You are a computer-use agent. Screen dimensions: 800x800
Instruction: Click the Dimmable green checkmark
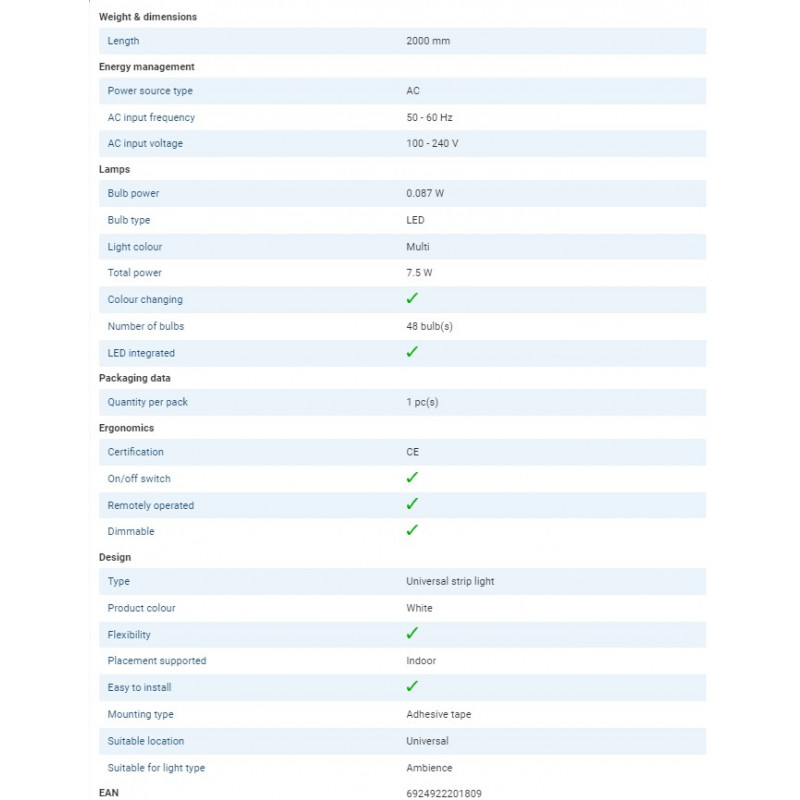point(412,531)
